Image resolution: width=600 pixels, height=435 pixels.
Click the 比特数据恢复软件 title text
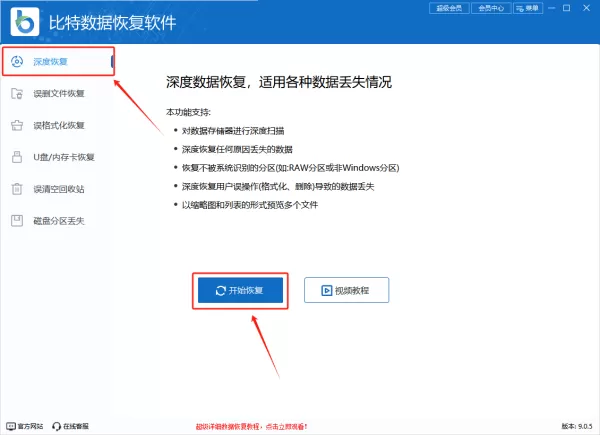point(112,23)
